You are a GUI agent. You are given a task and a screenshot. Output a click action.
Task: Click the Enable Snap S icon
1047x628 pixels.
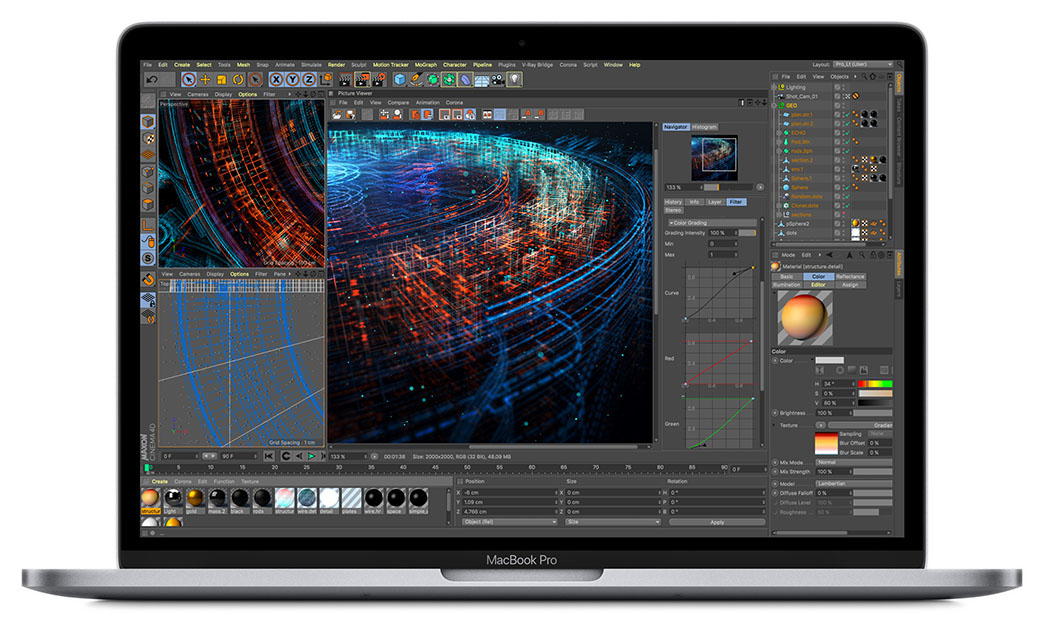pyautogui.click(x=148, y=258)
